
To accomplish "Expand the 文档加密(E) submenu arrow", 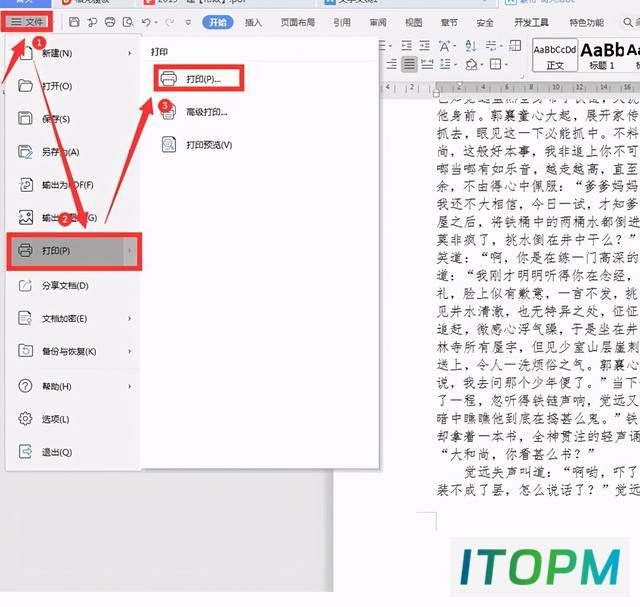I will pyautogui.click(x=130, y=318).
